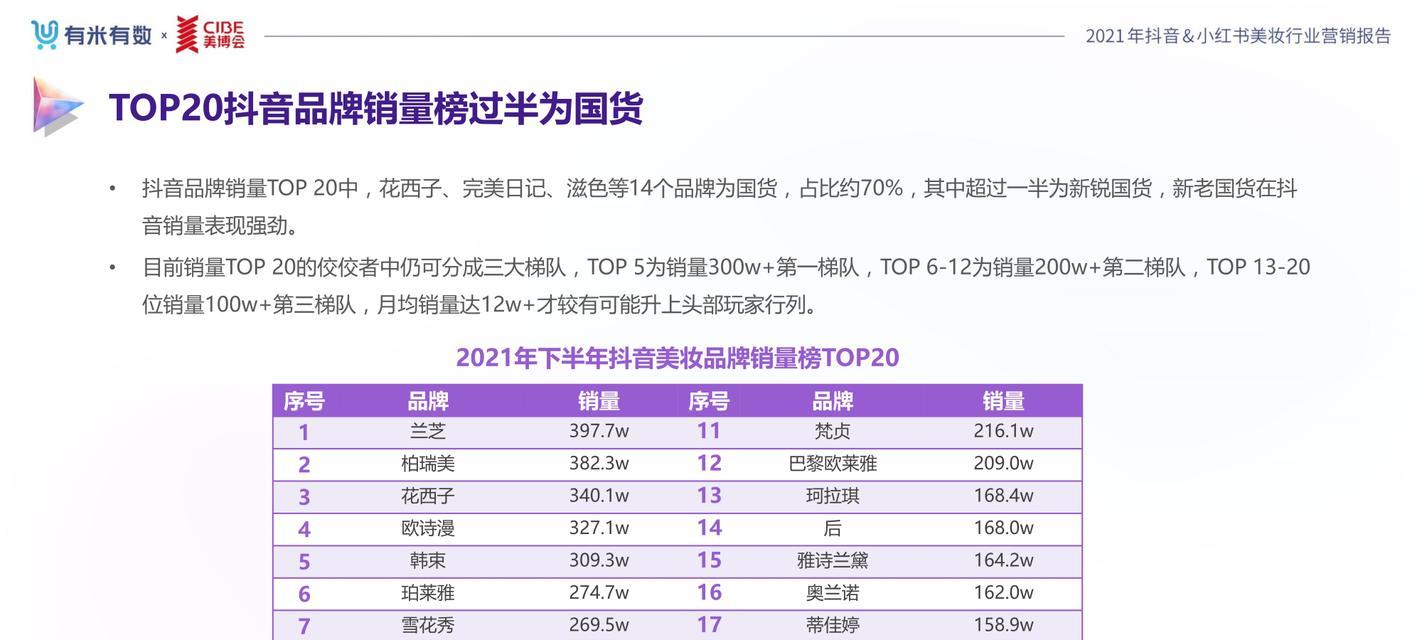Click rank number 17 in the table
The height and width of the screenshot is (640, 1422).
click(x=709, y=625)
